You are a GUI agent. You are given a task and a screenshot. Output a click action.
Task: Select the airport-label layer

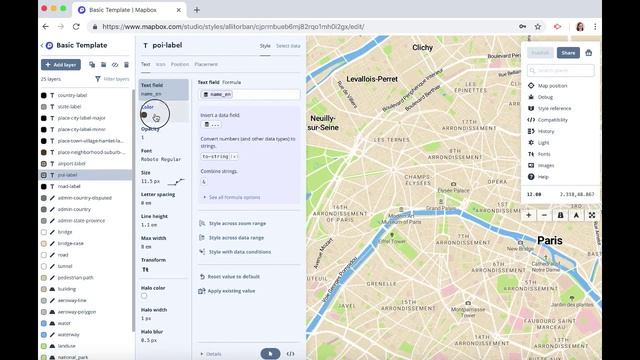click(x=85, y=164)
